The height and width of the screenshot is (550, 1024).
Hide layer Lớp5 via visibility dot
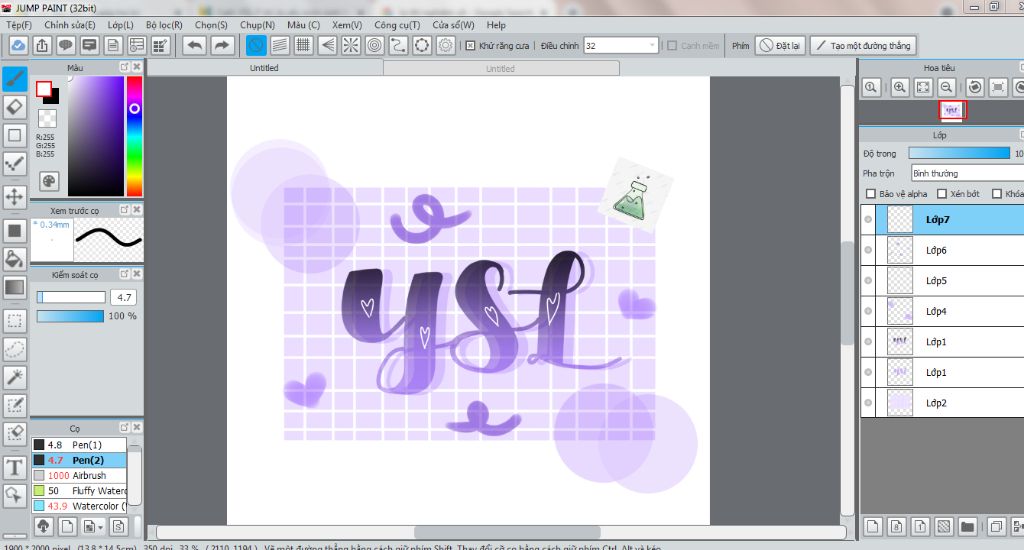(x=868, y=281)
